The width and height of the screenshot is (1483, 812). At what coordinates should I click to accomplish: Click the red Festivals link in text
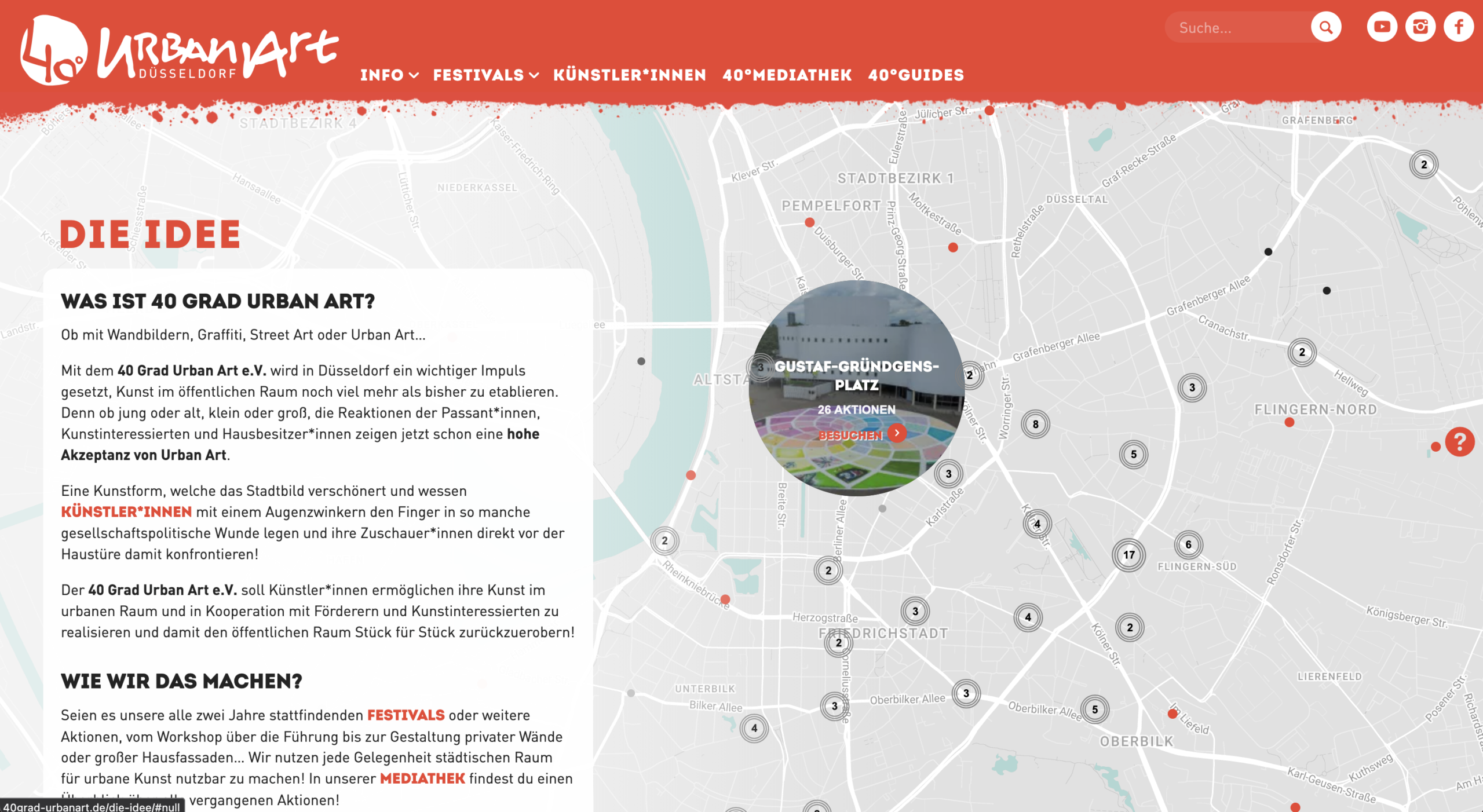tap(406, 715)
